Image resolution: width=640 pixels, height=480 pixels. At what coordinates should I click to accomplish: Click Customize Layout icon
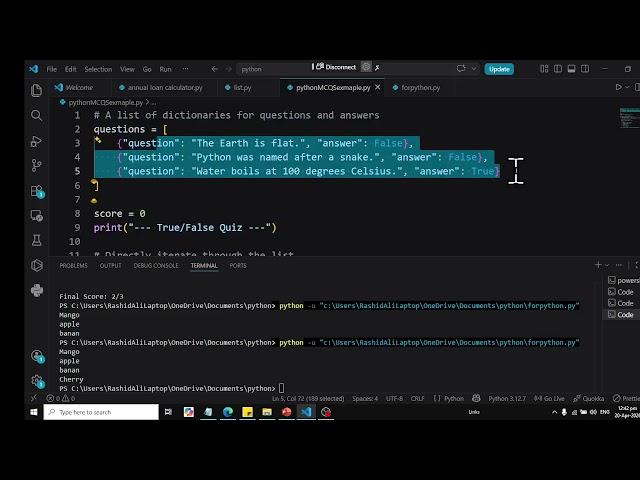(544, 69)
